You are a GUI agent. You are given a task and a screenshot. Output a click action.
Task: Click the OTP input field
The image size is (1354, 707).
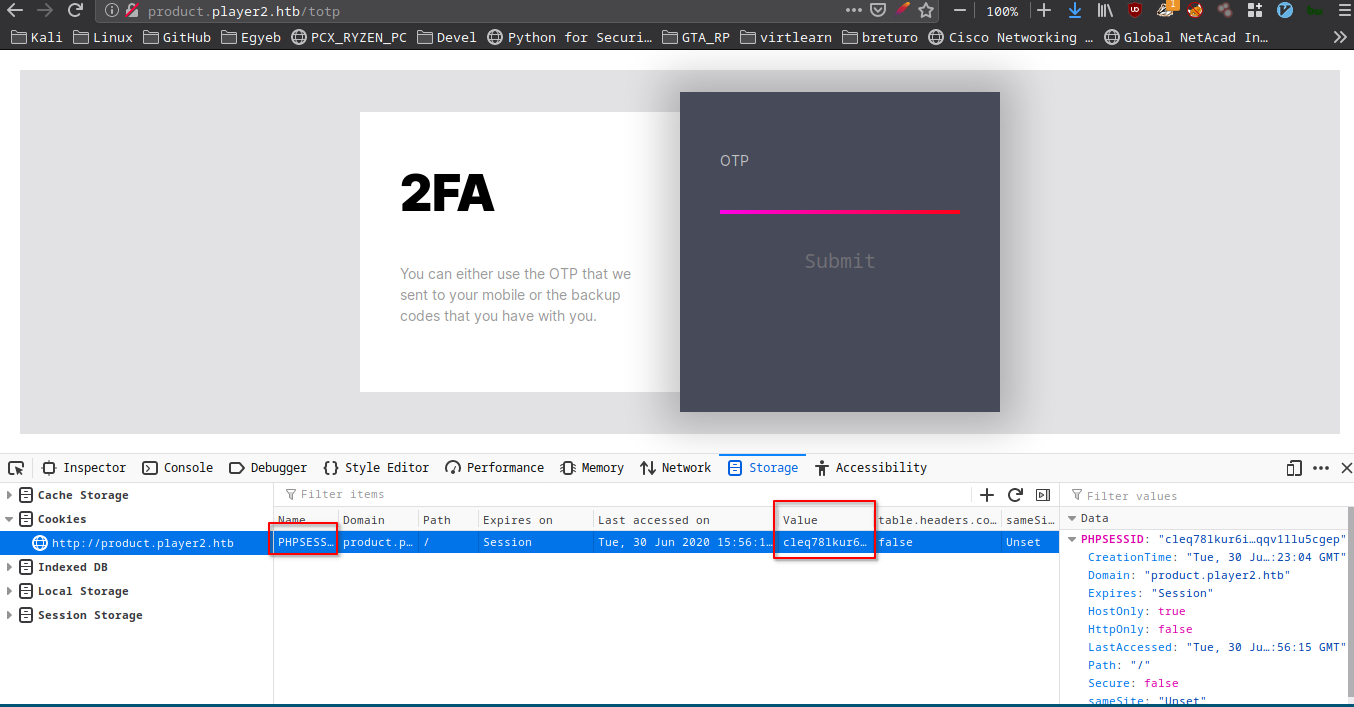[x=839, y=190]
